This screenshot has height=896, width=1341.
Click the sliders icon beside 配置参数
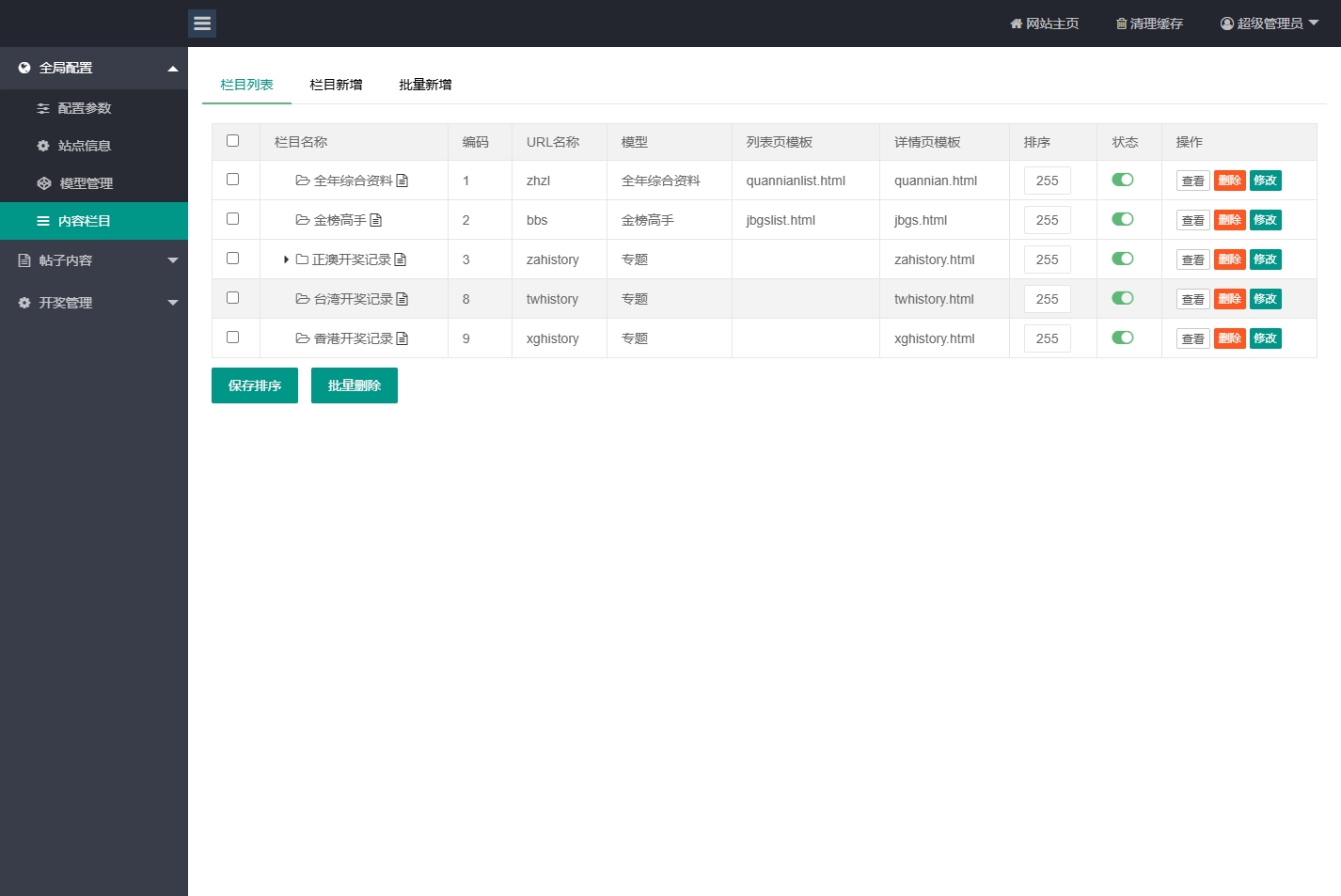[43, 108]
